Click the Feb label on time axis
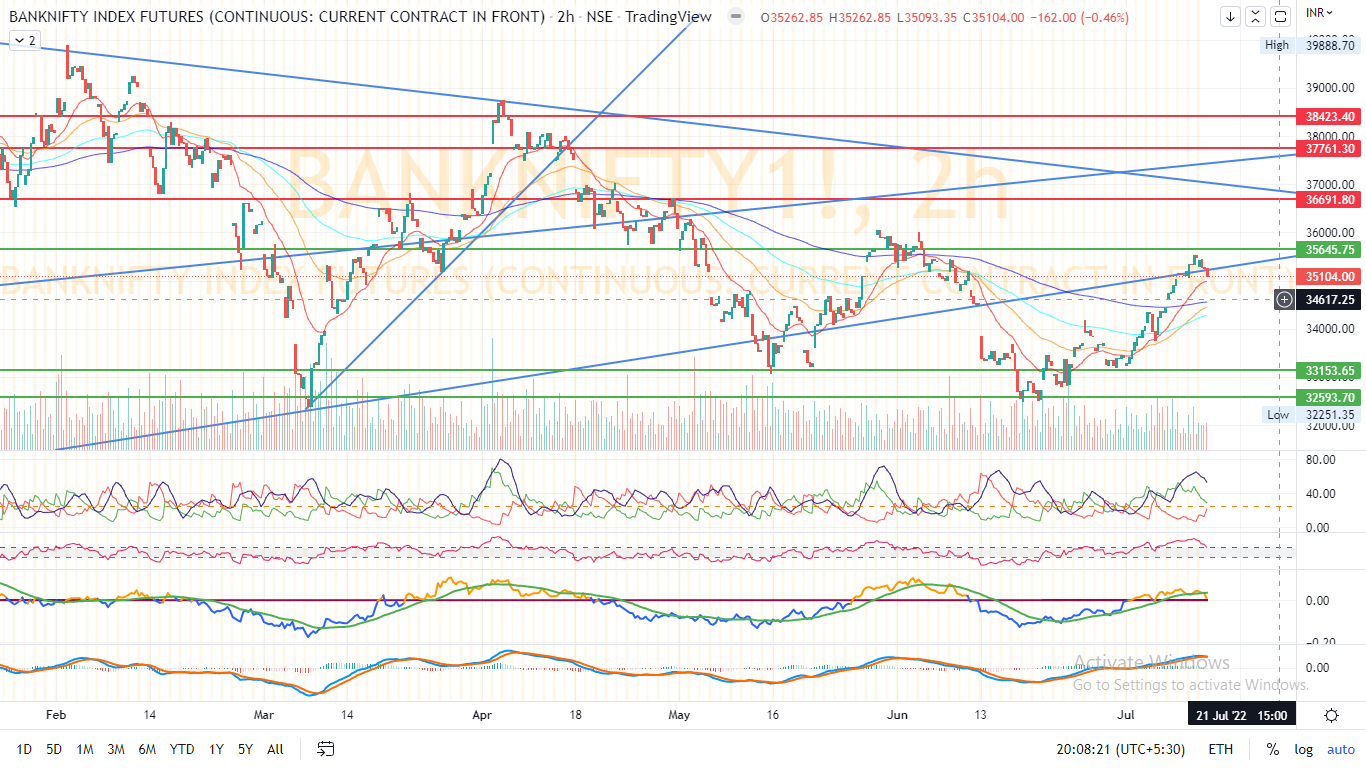Image resolution: width=1366 pixels, height=768 pixels. pyautogui.click(x=56, y=715)
